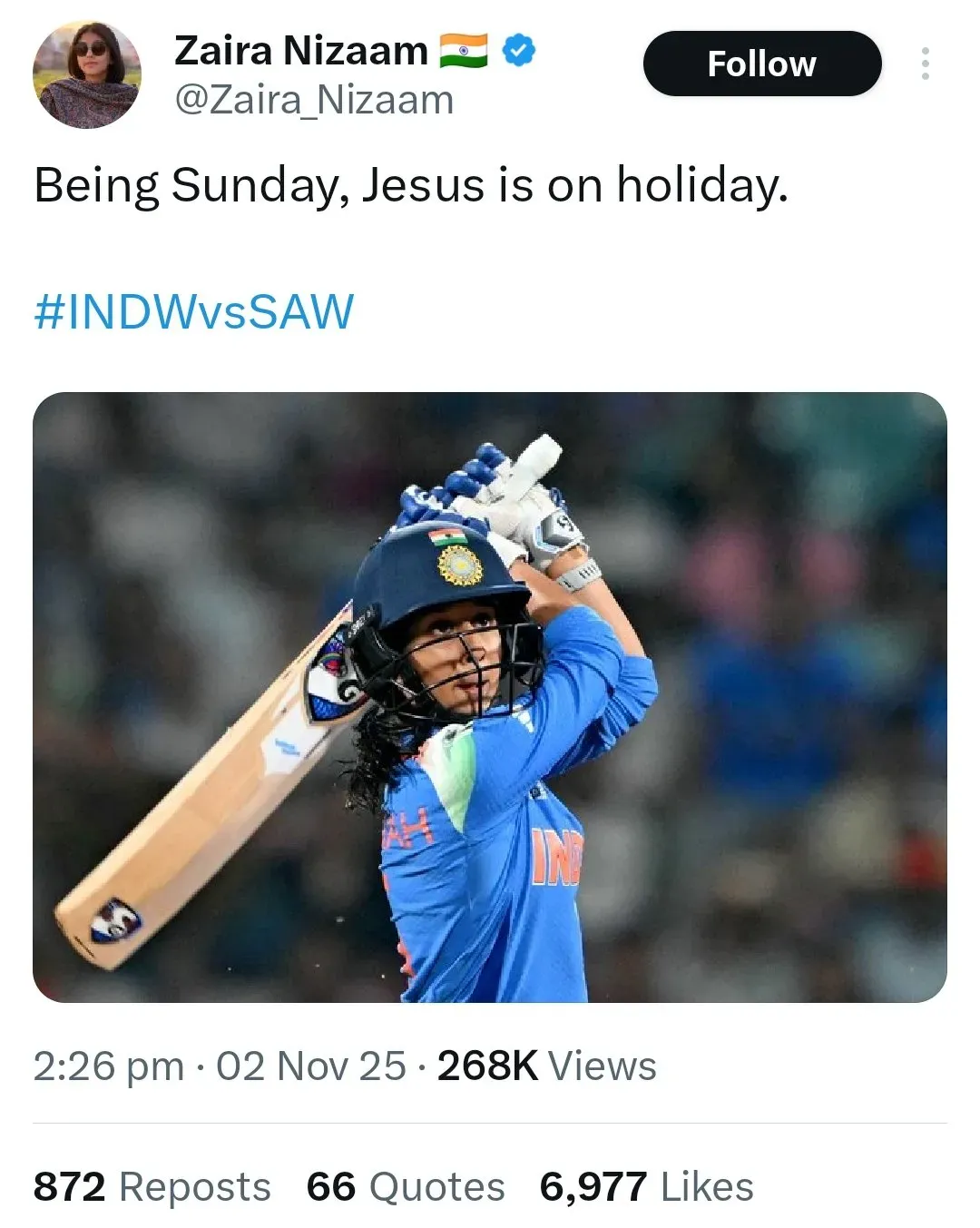Open the tweet options via the overflow icon
The width and height of the screenshot is (980, 1228).
[927, 62]
